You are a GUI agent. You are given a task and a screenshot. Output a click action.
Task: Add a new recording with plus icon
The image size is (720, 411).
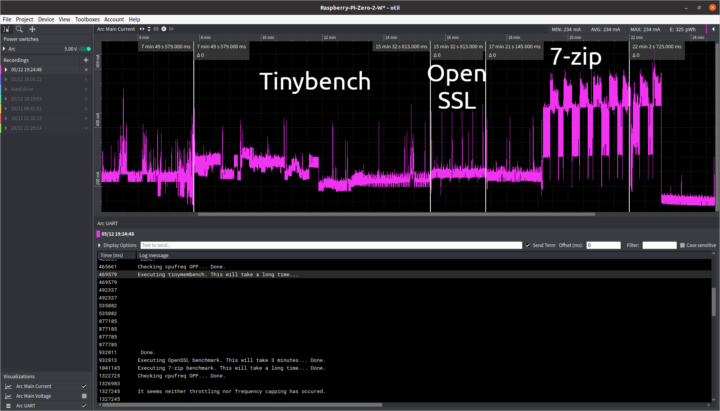pos(86,60)
